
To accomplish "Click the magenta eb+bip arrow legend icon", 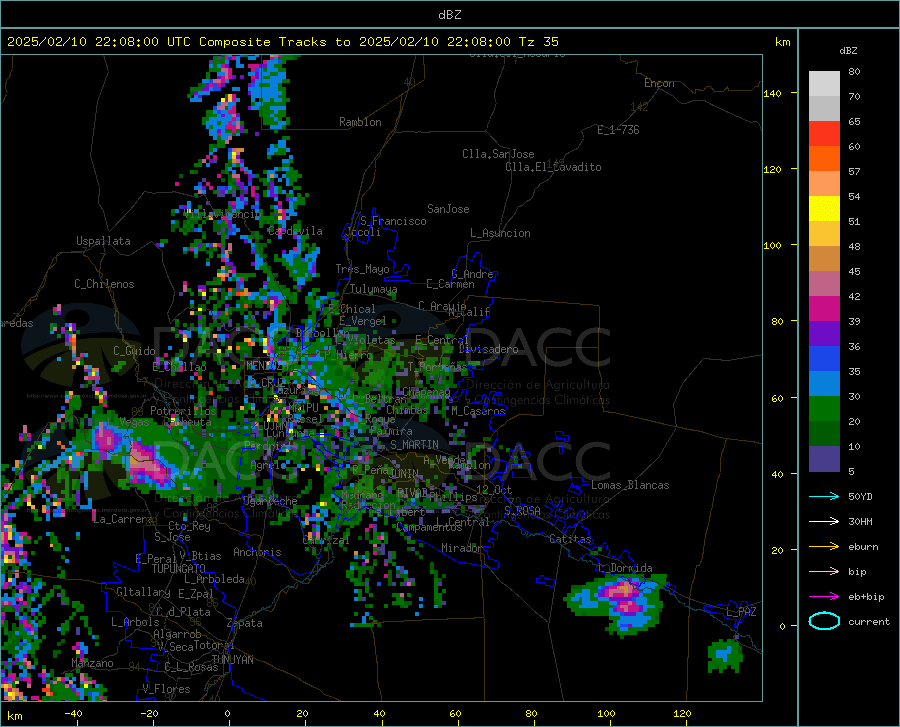I will [x=824, y=596].
